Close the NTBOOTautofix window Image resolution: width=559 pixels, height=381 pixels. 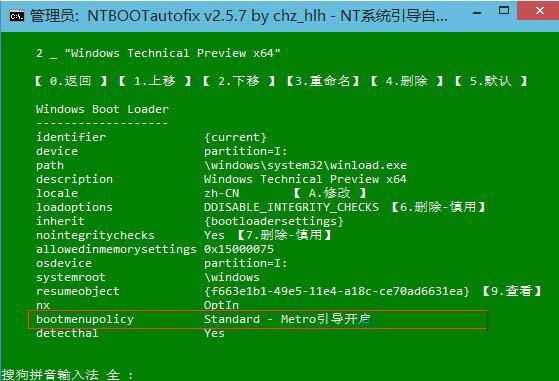point(539,11)
